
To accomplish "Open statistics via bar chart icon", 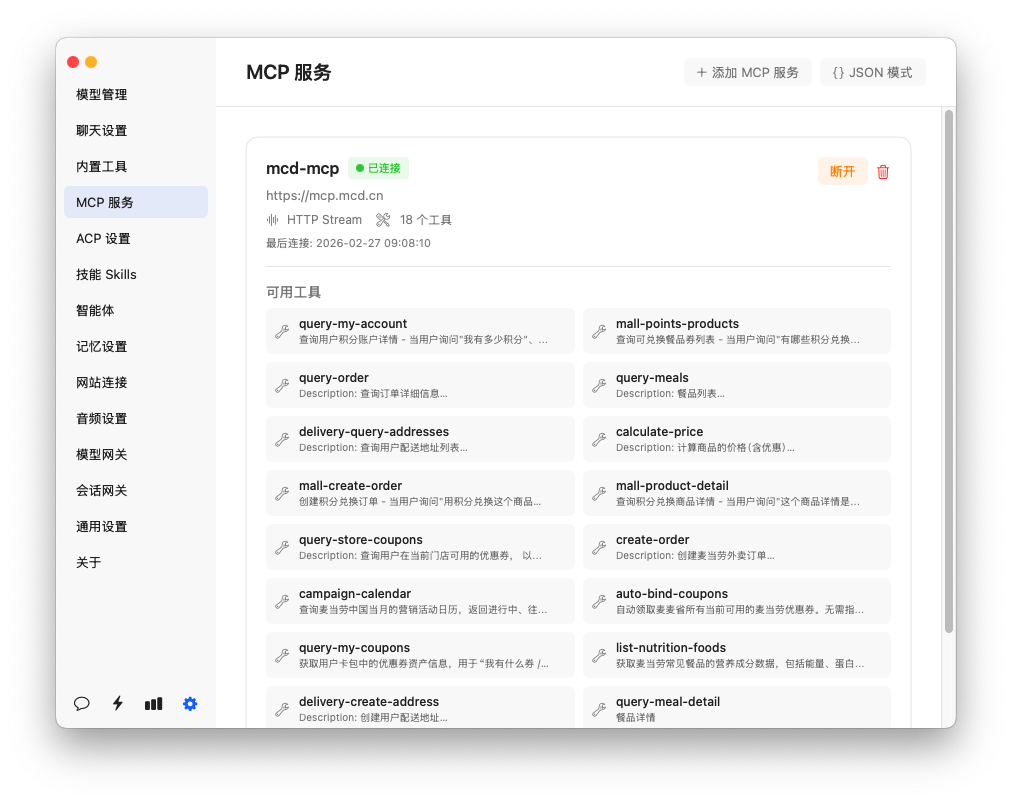I will 153,704.
